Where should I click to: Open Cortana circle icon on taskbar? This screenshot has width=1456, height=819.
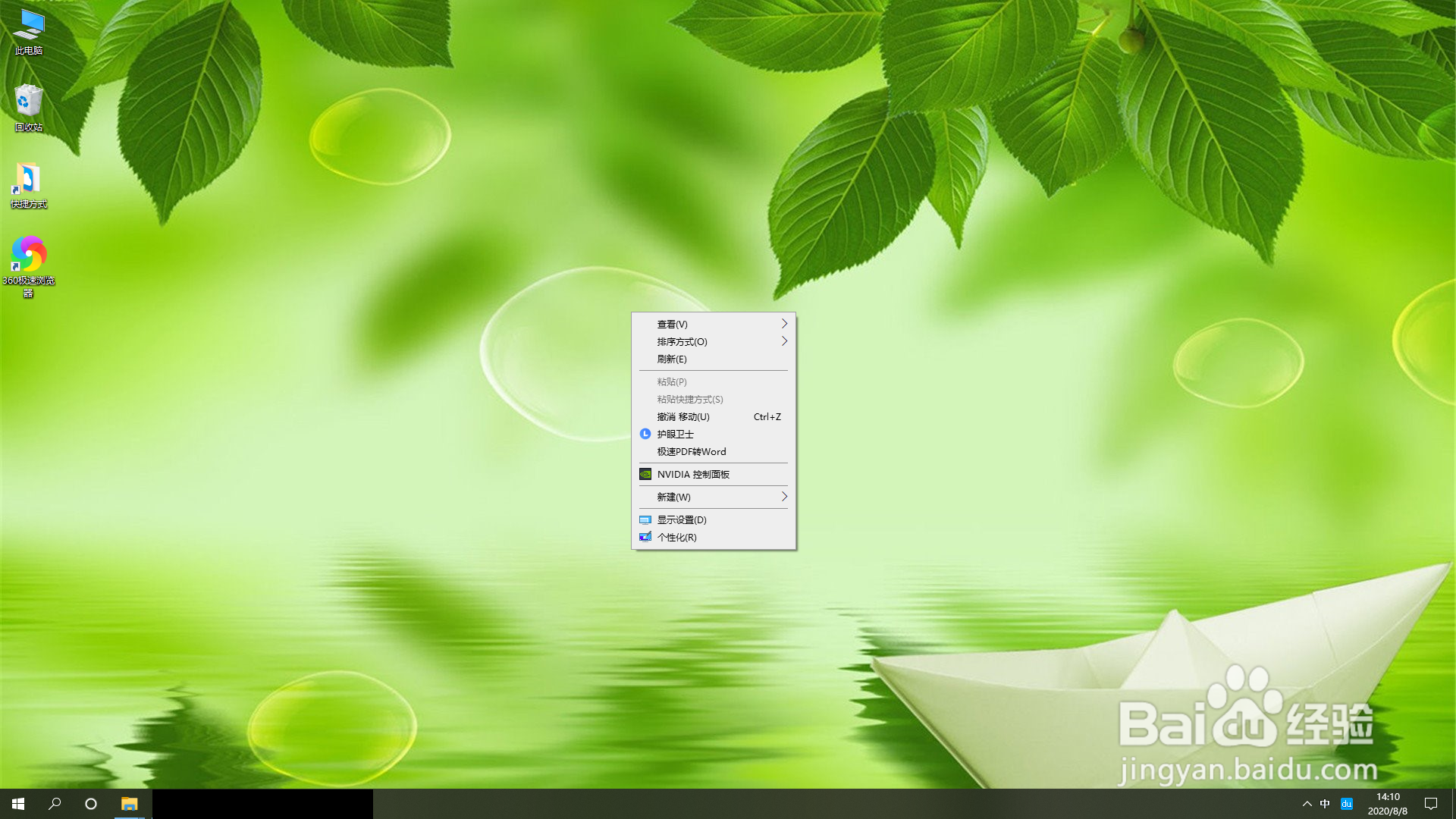coord(91,804)
